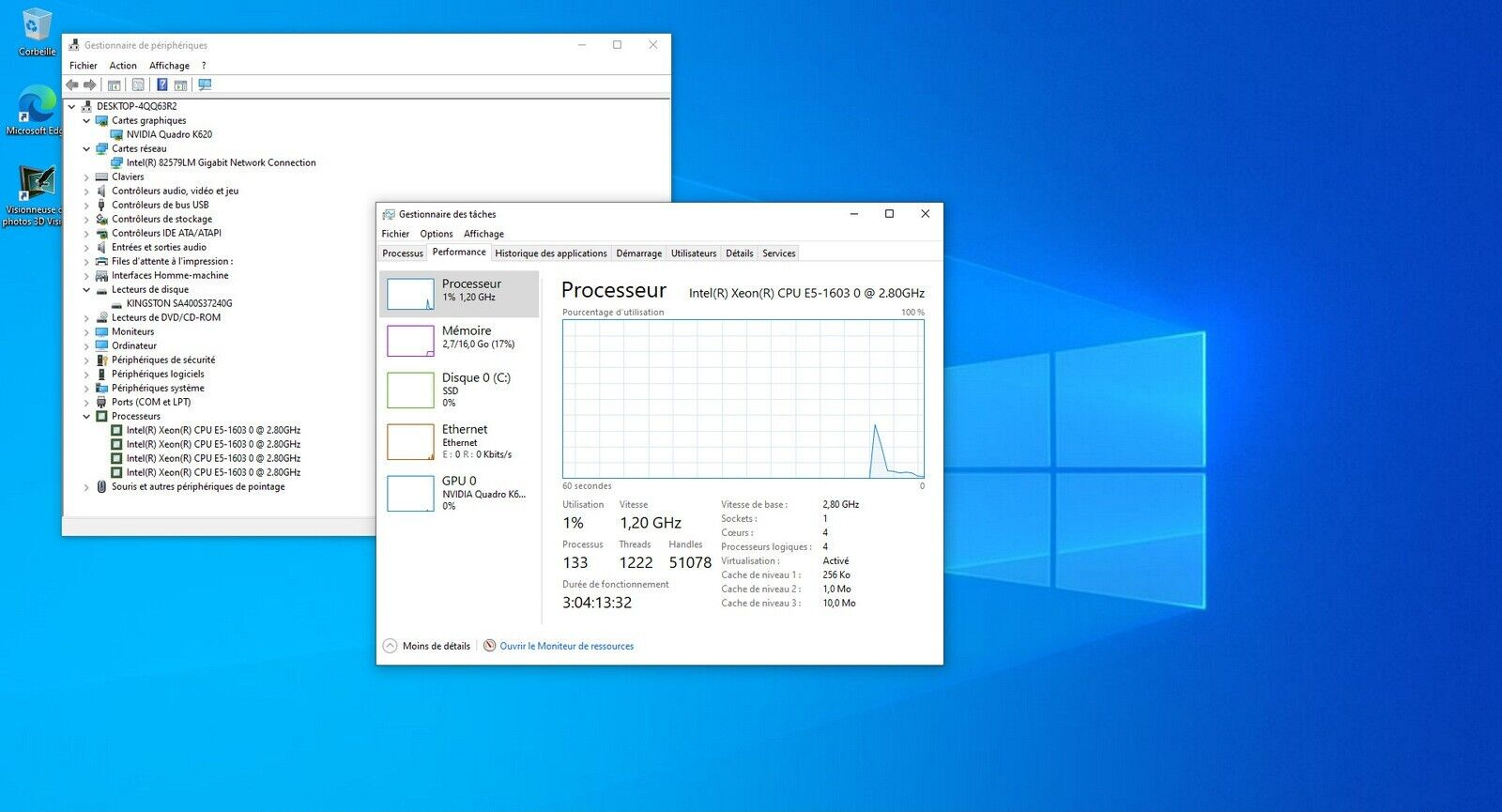Image resolution: width=1502 pixels, height=812 pixels.
Task: Select Entrées et sorties audio row
Action: point(159,247)
